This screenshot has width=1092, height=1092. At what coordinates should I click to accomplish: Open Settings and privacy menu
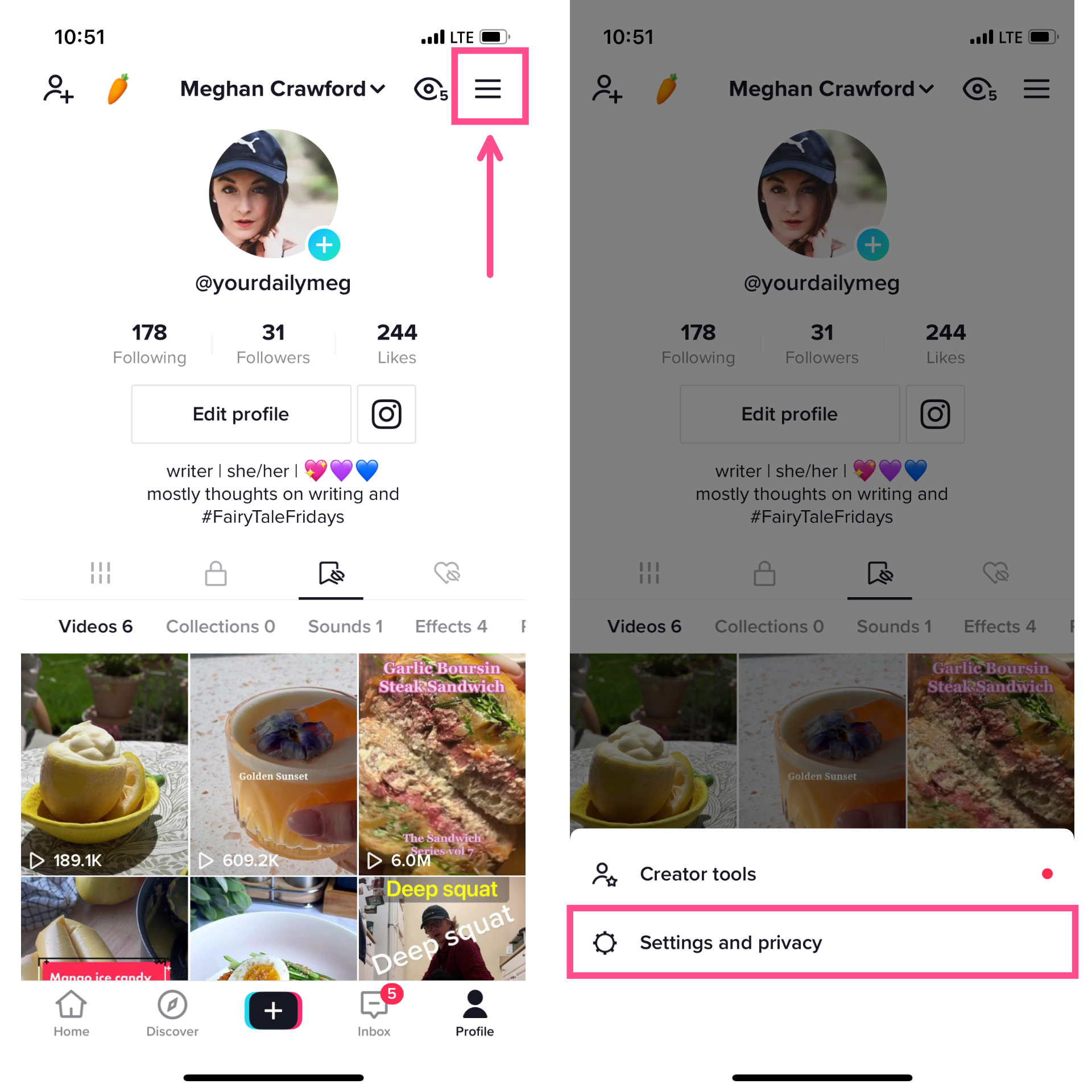tap(818, 941)
